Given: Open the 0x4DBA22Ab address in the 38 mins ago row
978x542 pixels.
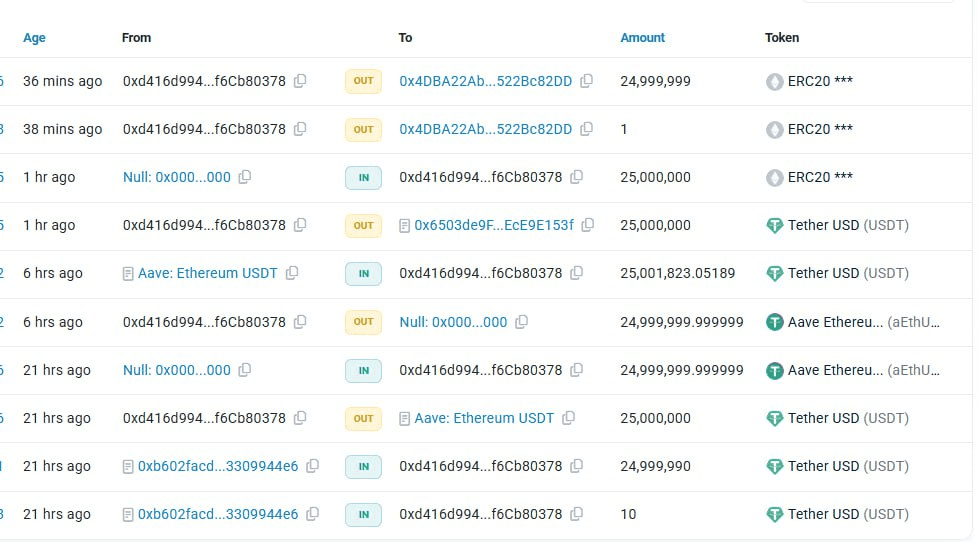Looking at the screenshot, I should (485, 129).
